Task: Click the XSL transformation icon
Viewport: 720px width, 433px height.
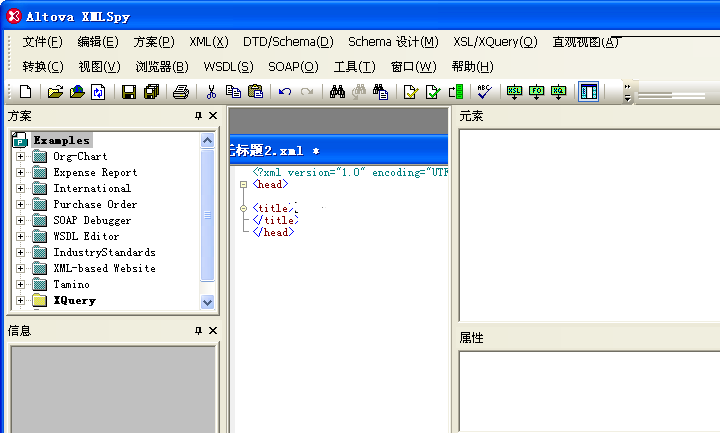Action: (514, 92)
